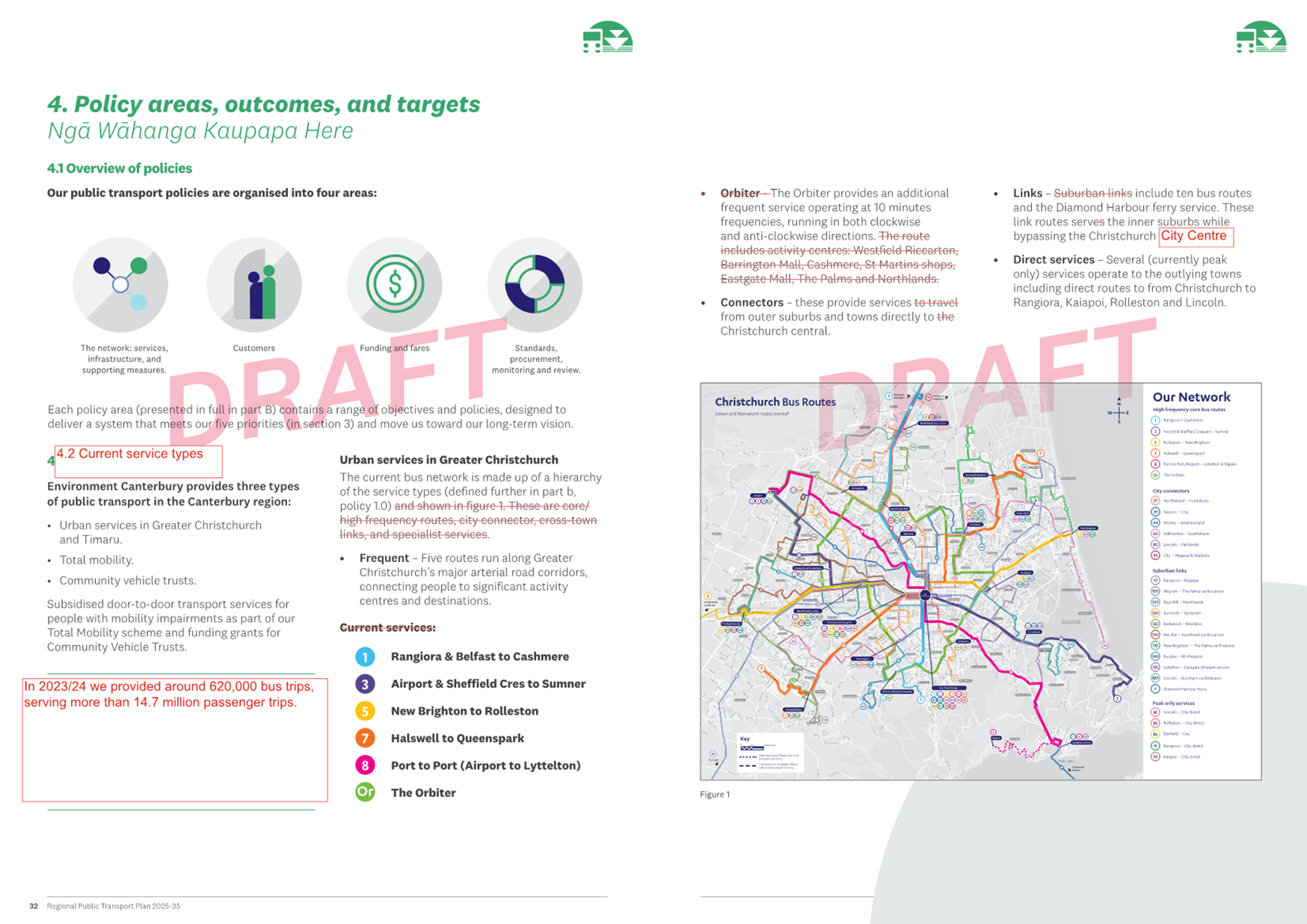The height and width of the screenshot is (924, 1307).
Task: Click the 'Ngā Wāhanga Kaupapa Here' subtitle
Action: pyautogui.click(x=200, y=131)
